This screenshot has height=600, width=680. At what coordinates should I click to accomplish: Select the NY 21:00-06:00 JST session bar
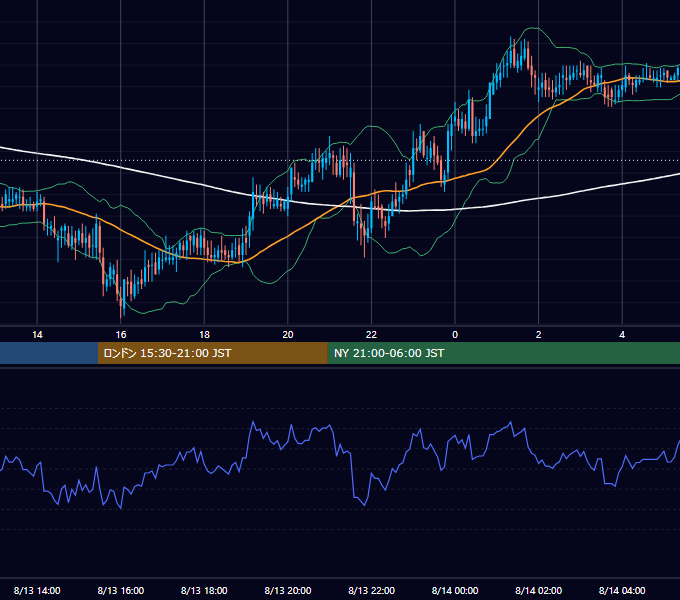pyautogui.click(x=503, y=353)
